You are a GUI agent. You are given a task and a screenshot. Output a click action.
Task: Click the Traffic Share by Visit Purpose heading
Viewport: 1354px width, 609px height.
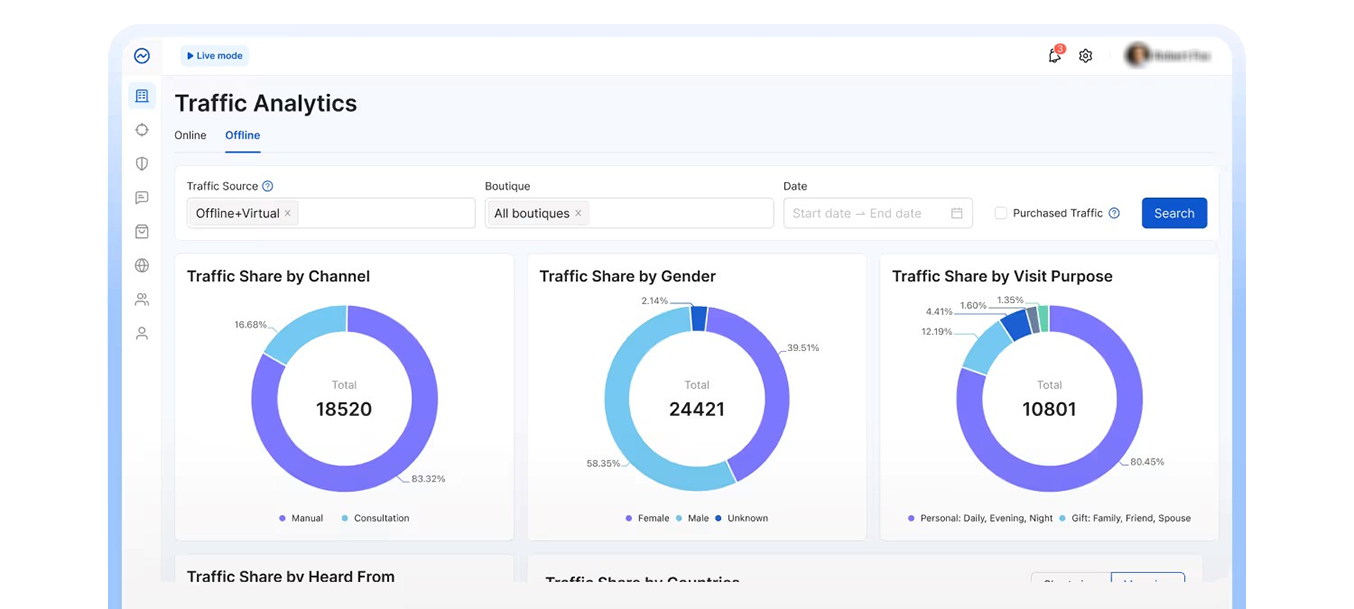click(1002, 276)
